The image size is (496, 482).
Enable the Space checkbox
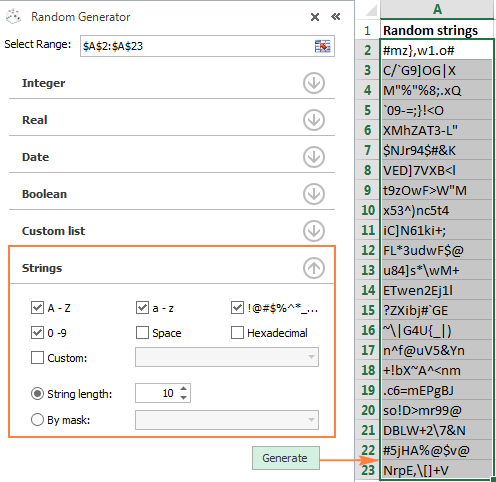[x=142, y=333]
